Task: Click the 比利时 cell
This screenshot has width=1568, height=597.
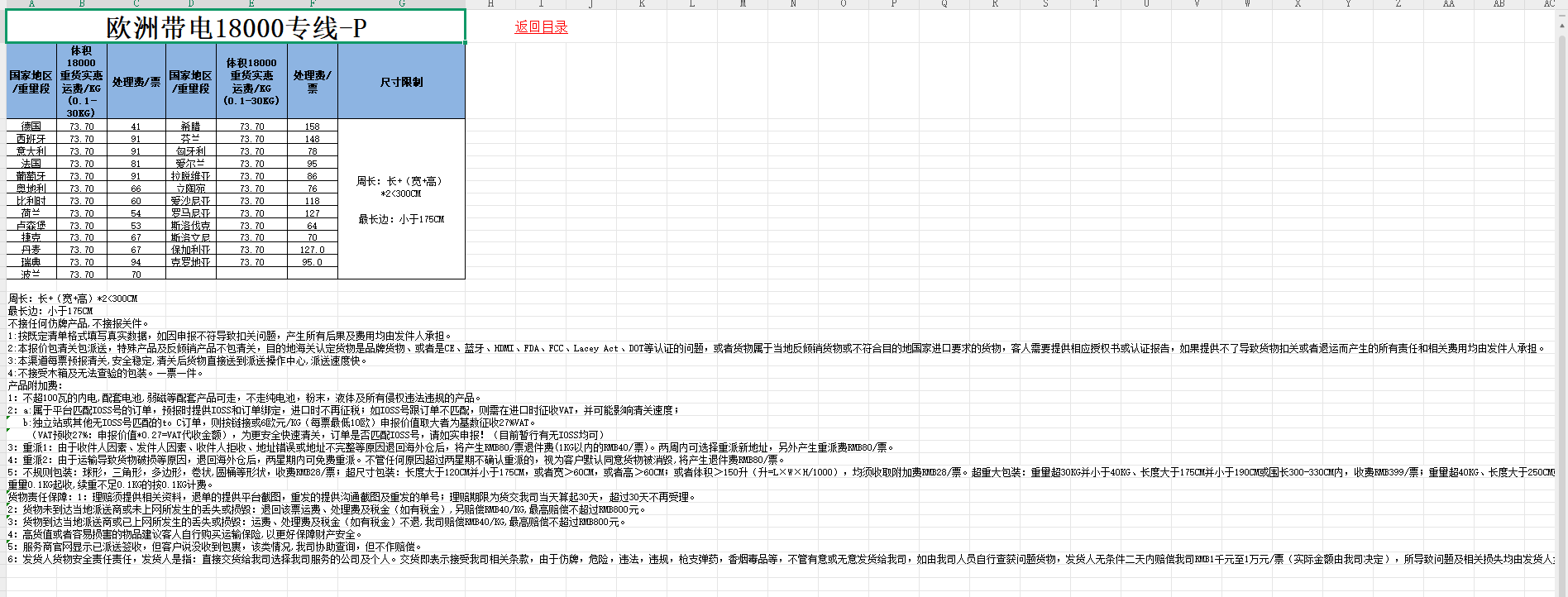Action: (31, 201)
